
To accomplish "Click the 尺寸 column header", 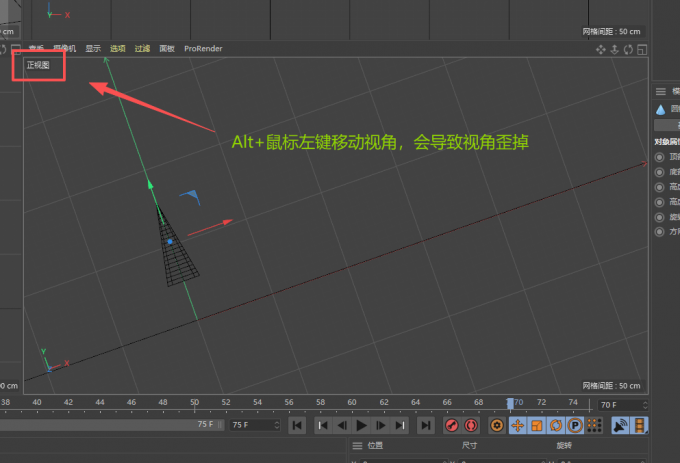I will [x=469, y=445].
